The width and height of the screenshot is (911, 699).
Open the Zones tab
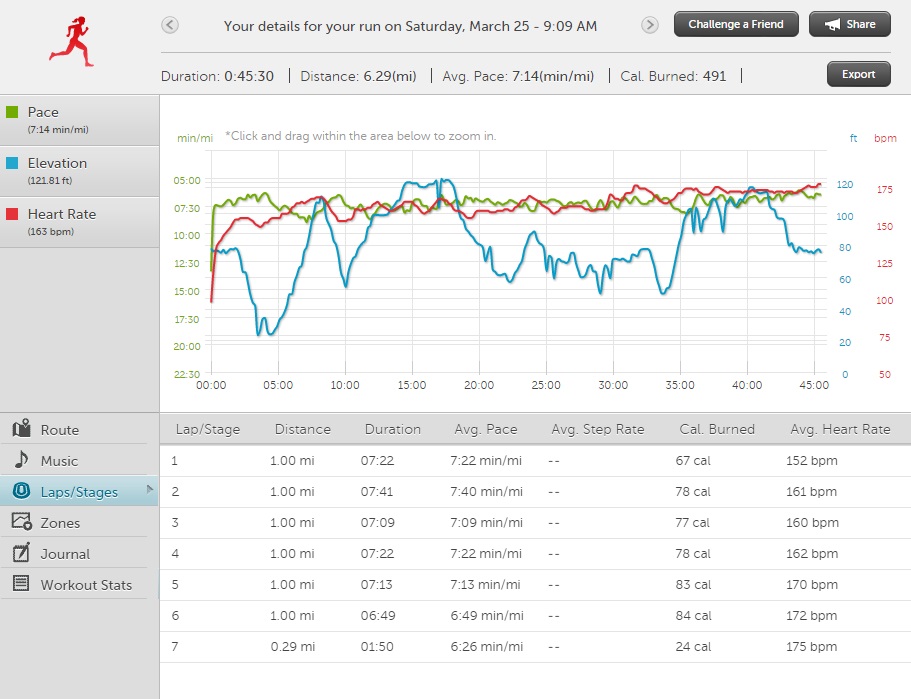click(x=60, y=523)
